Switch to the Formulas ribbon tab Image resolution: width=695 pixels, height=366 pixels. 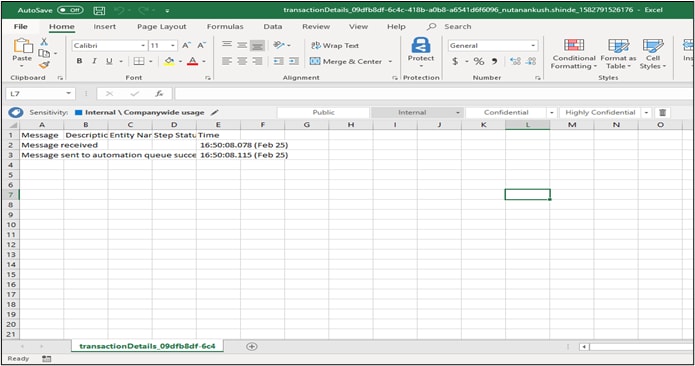(x=225, y=27)
